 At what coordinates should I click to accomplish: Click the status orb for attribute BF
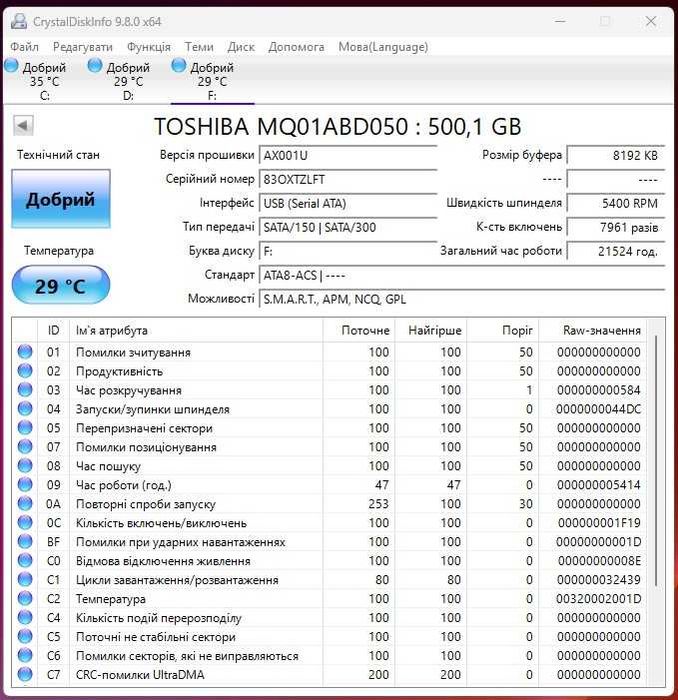click(25, 542)
